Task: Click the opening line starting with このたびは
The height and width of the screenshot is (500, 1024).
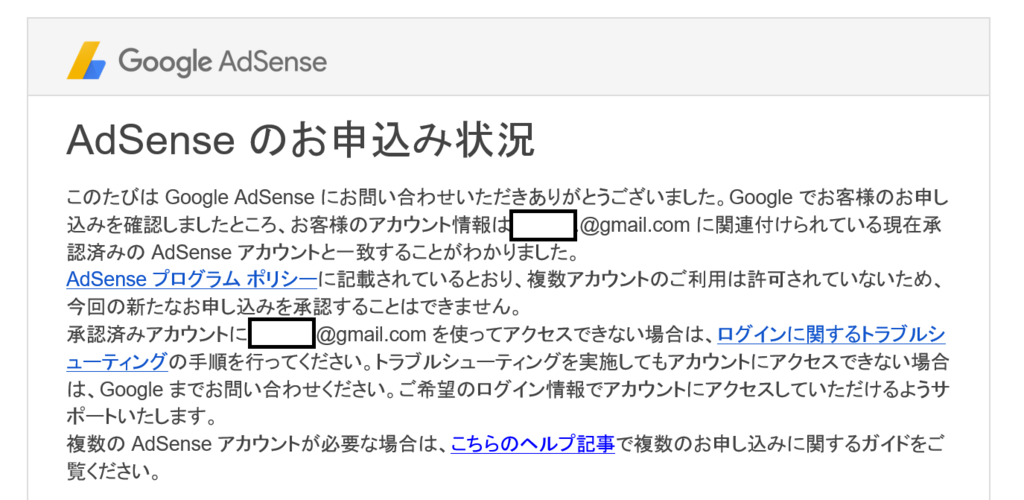Action: click(x=507, y=198)
